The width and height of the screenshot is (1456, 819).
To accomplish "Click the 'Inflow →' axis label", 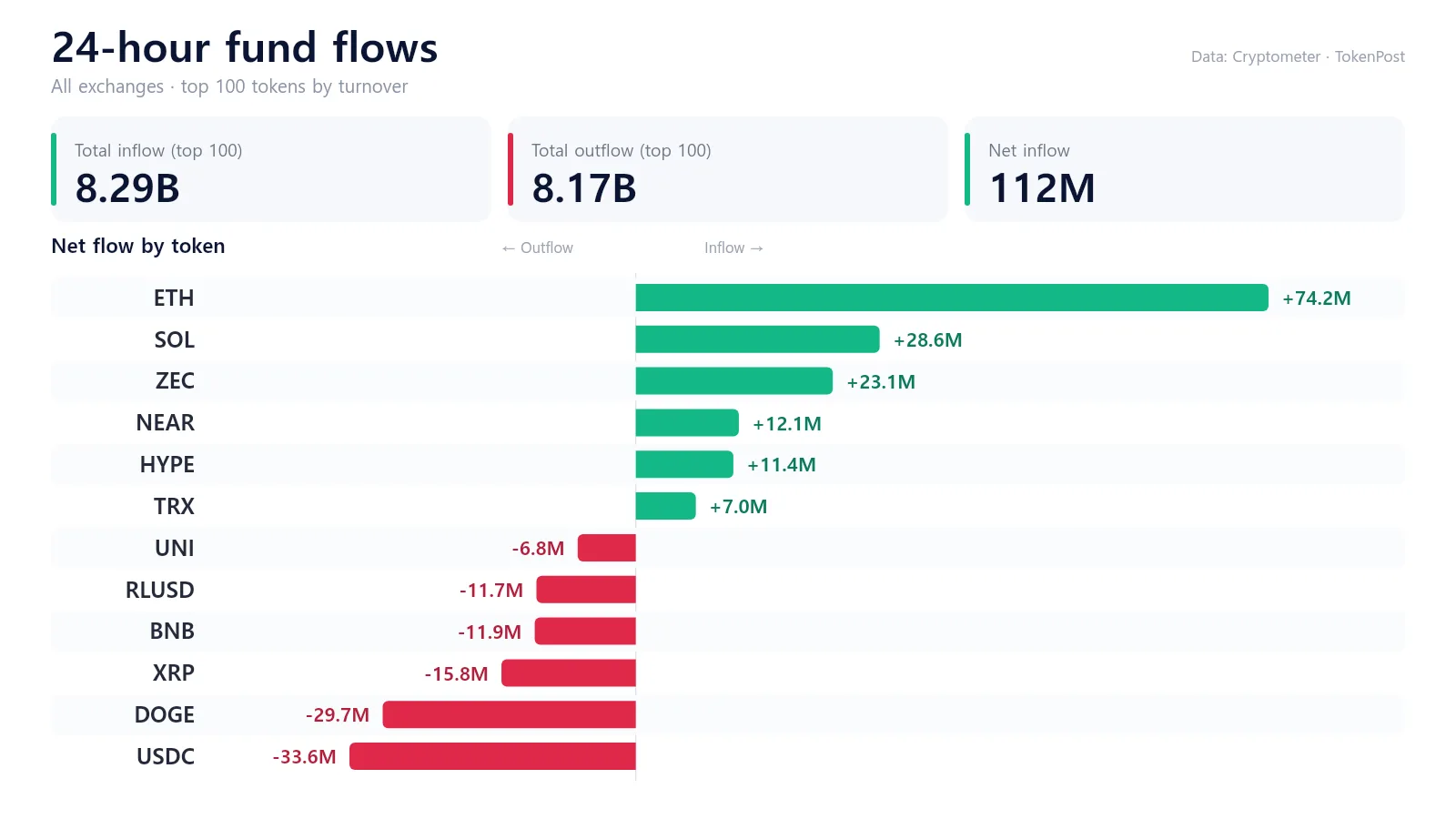I will pos(733,248).
